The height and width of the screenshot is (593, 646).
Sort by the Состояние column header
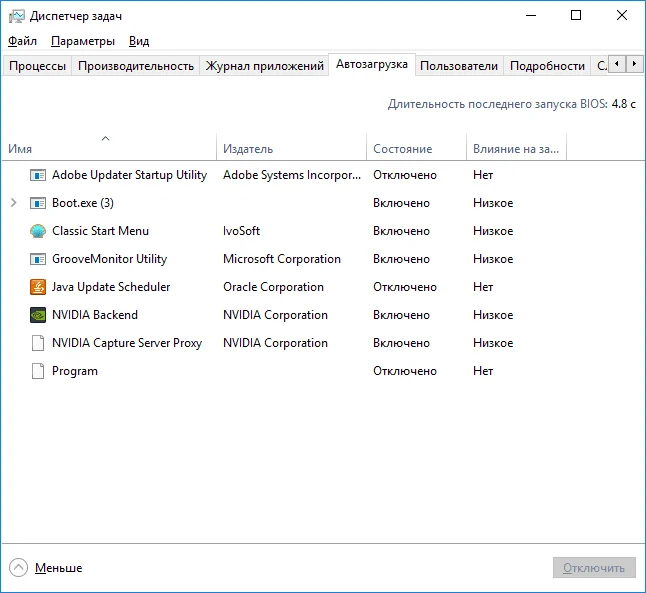(x=403, y=149)
